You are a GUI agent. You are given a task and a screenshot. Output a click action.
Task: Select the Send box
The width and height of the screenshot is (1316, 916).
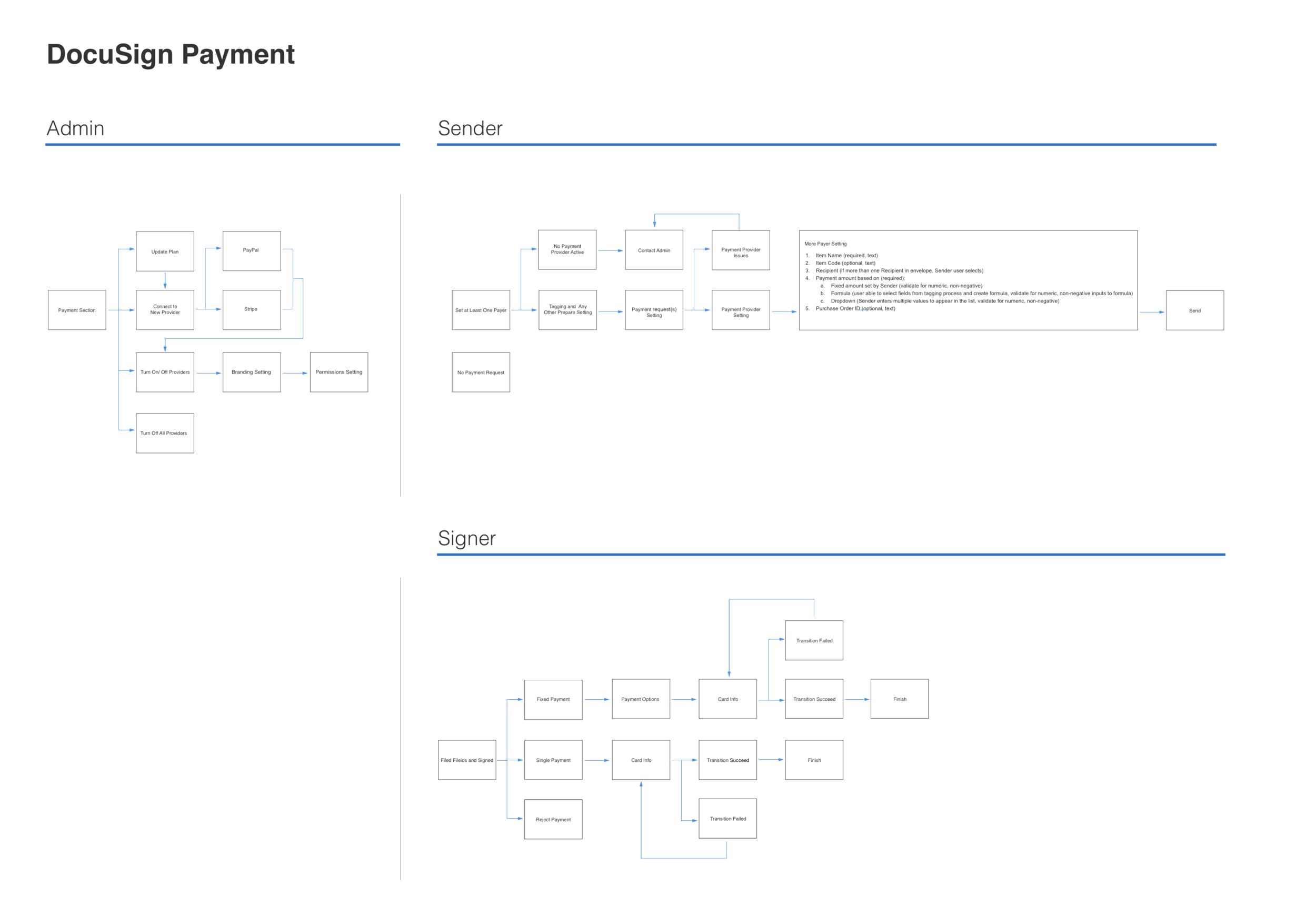1195,310
